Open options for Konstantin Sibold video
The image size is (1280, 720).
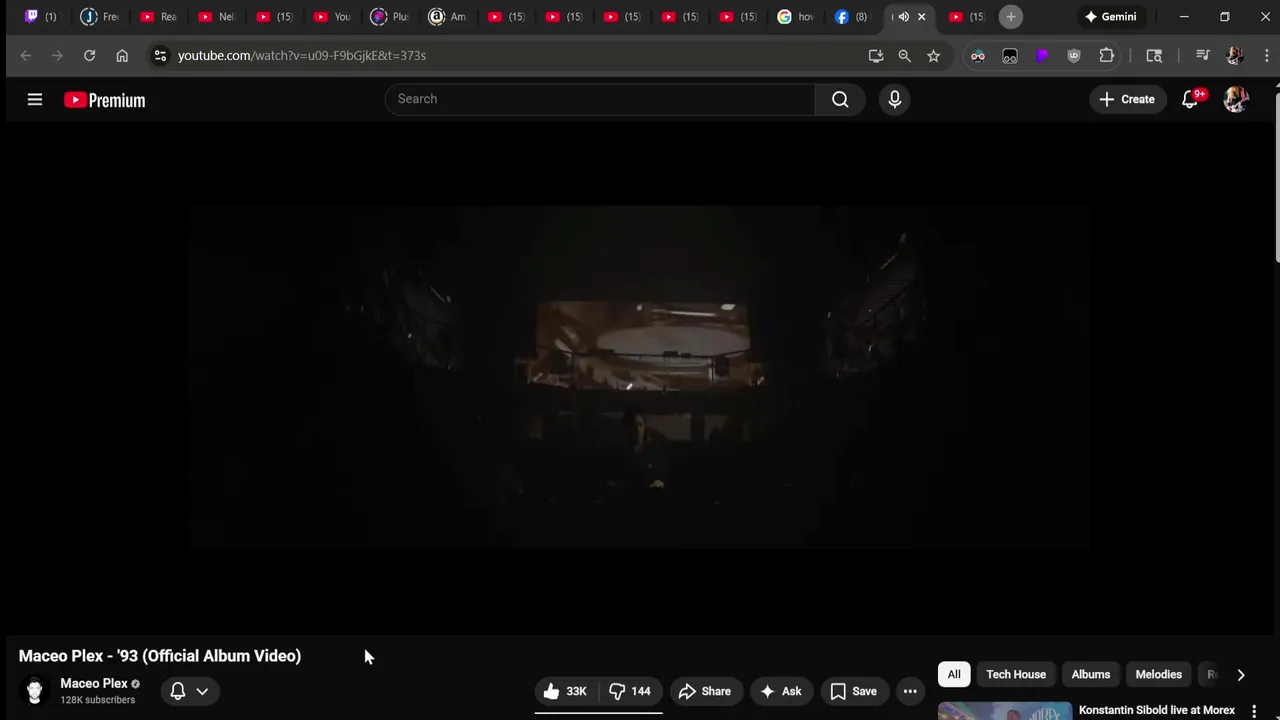[1254, 711]
